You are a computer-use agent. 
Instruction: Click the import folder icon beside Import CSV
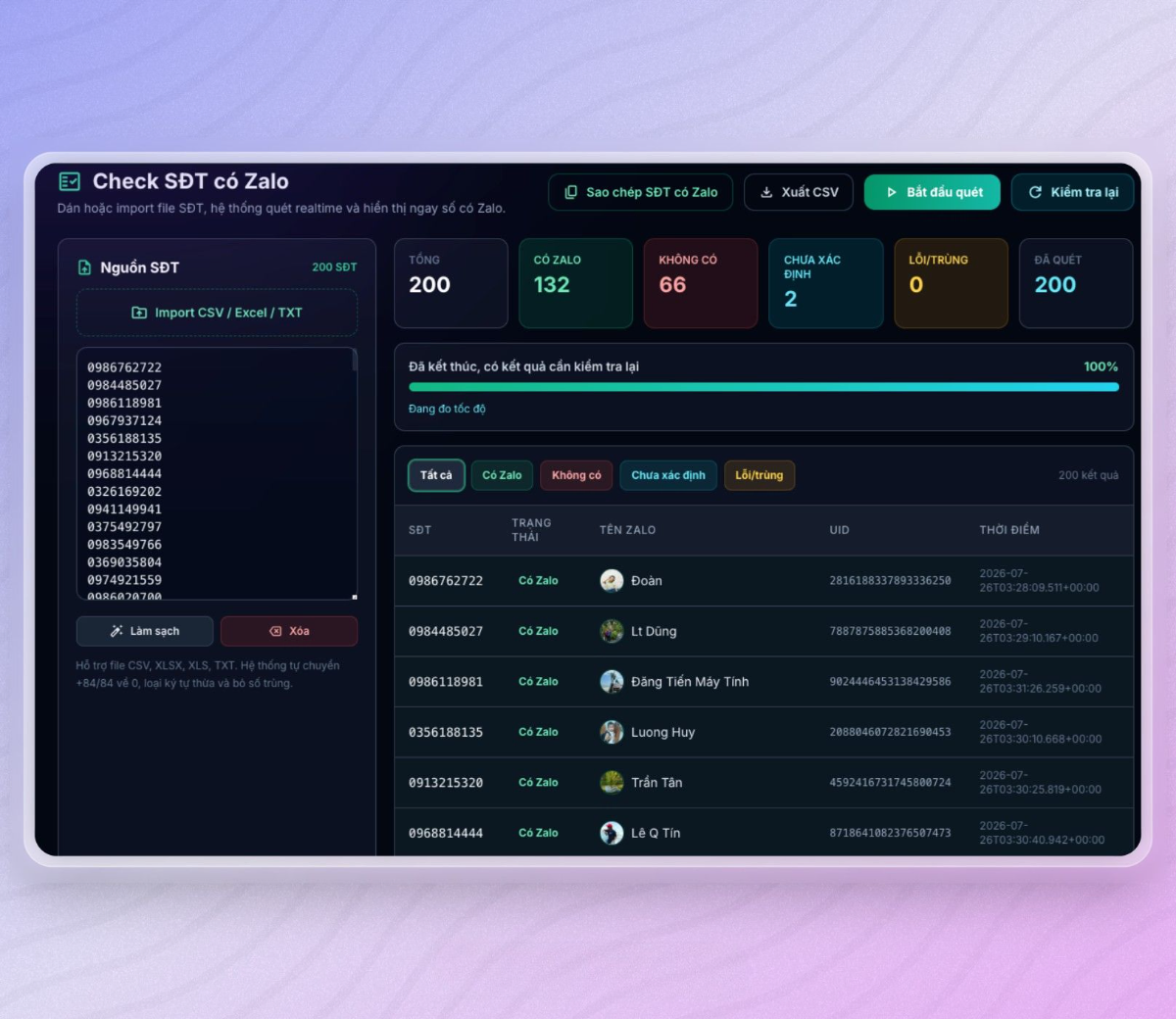click(139, 313)
